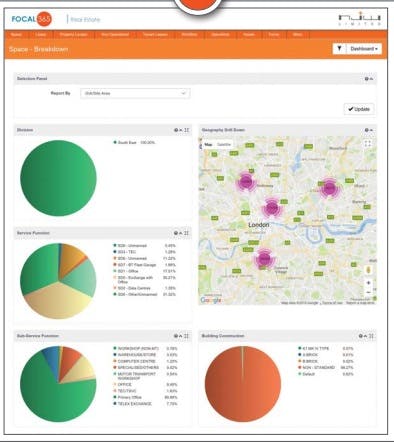Click the S21 - Office legend swatch
Screen dimensions: 394x442
115,271
